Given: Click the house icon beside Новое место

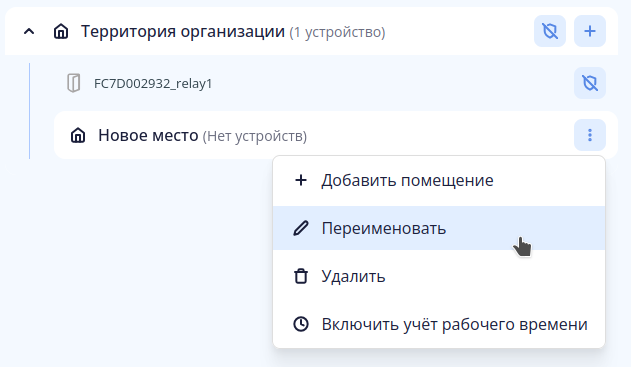Looking at the screenshot, I should [x=78, y=135].
